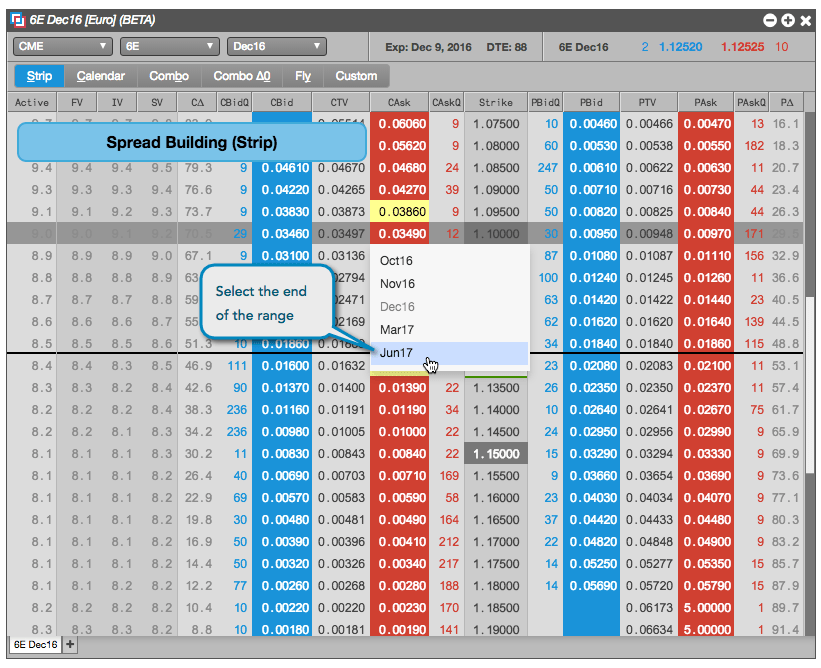Click futures bid price 1.12520
Viewport: 821px width, 668px height.
coord(680,47)
